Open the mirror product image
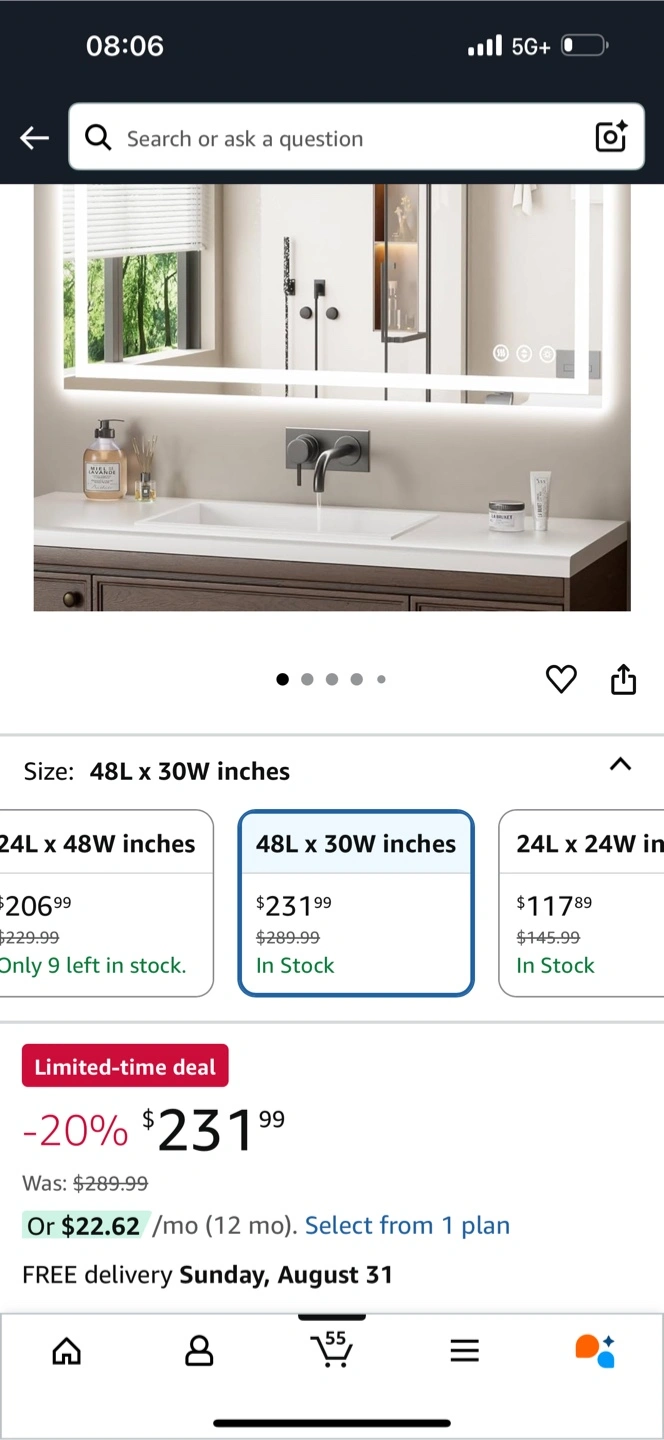This screenshot has width=664, height=1440. [332, 400]
